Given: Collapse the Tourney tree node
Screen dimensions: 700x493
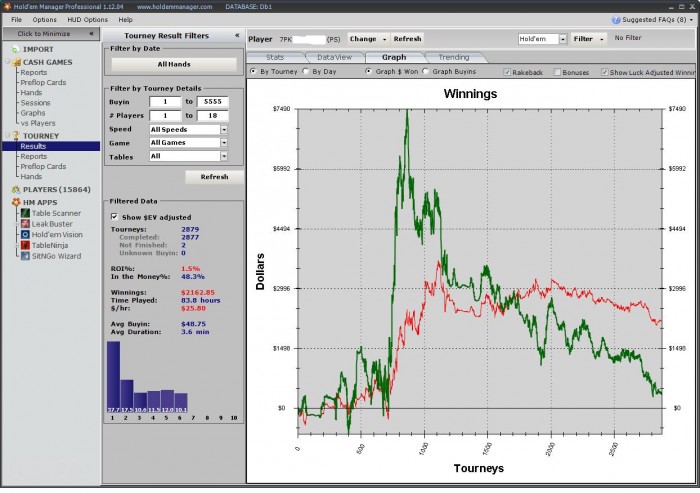Looking at the screenshot, I should click(x=8, y=135).
